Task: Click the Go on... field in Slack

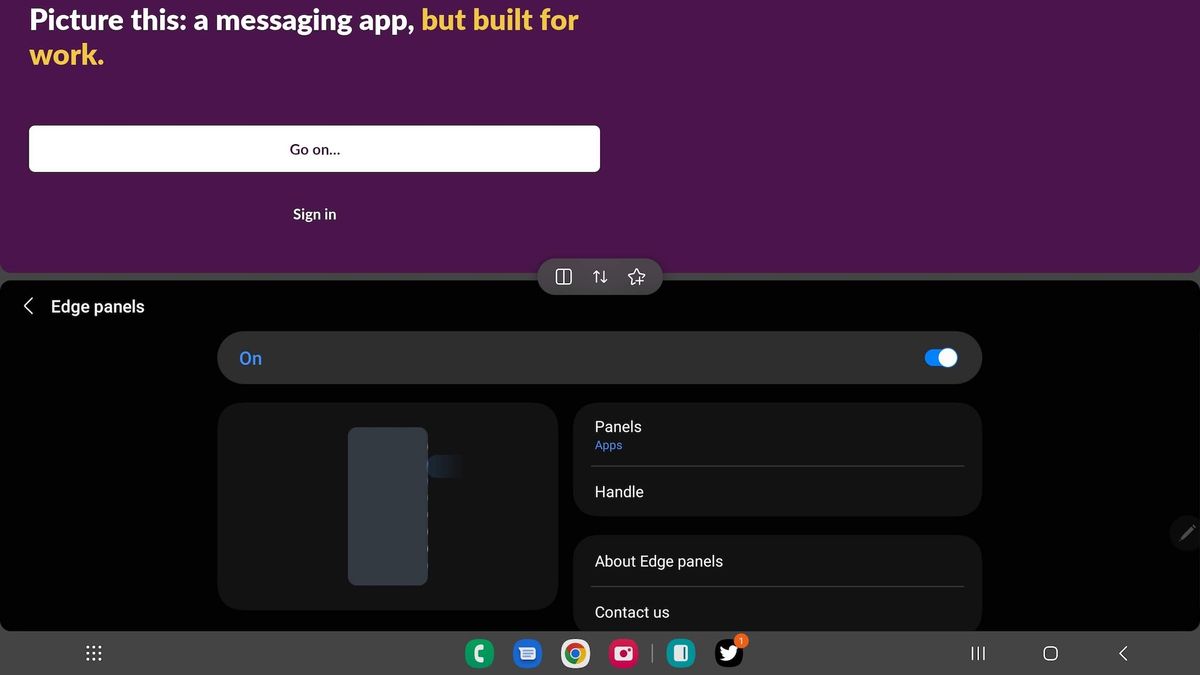Action: pyautogui.click(x=314, y=148)
